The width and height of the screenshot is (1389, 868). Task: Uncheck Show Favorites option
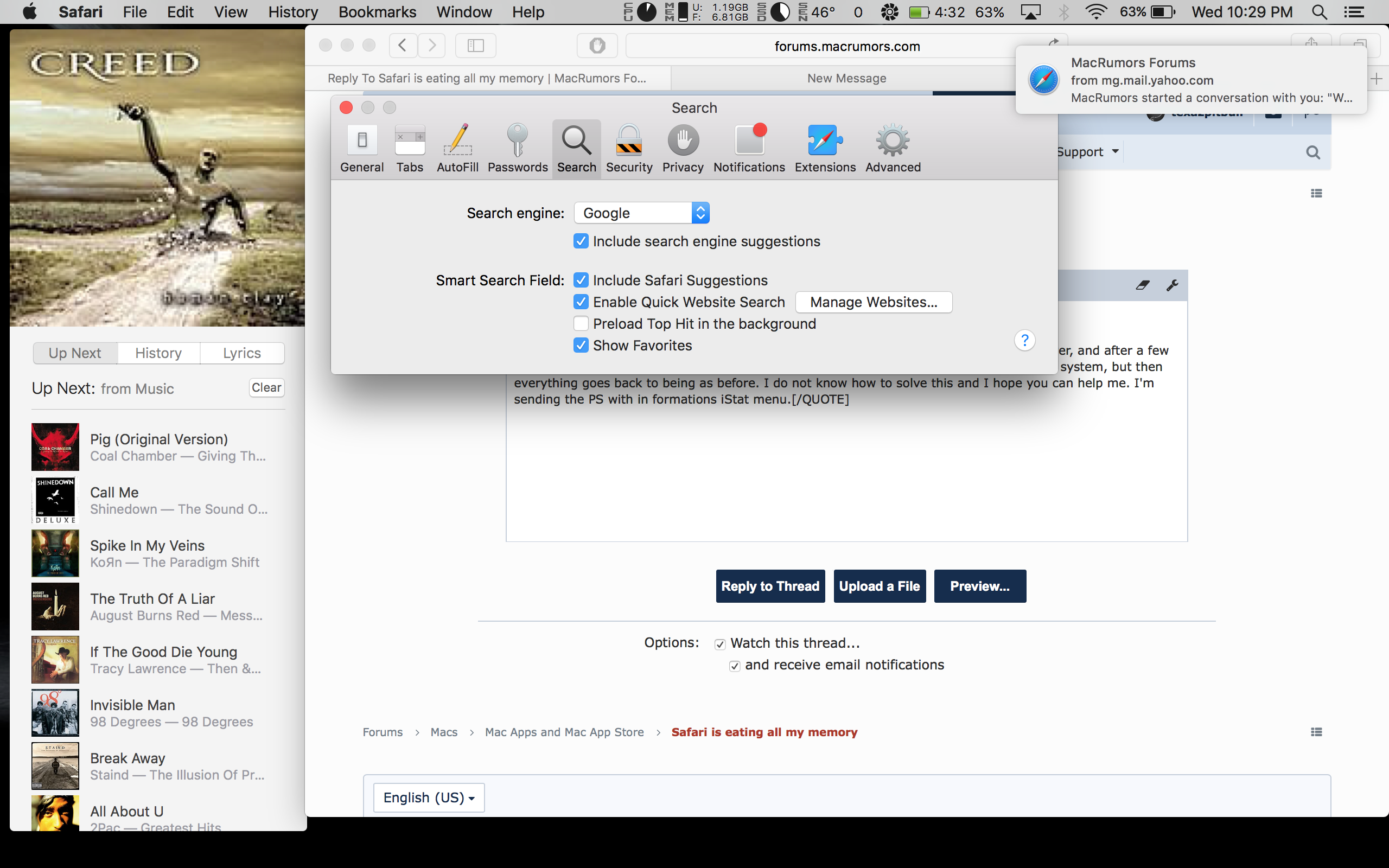coord(581,346)
